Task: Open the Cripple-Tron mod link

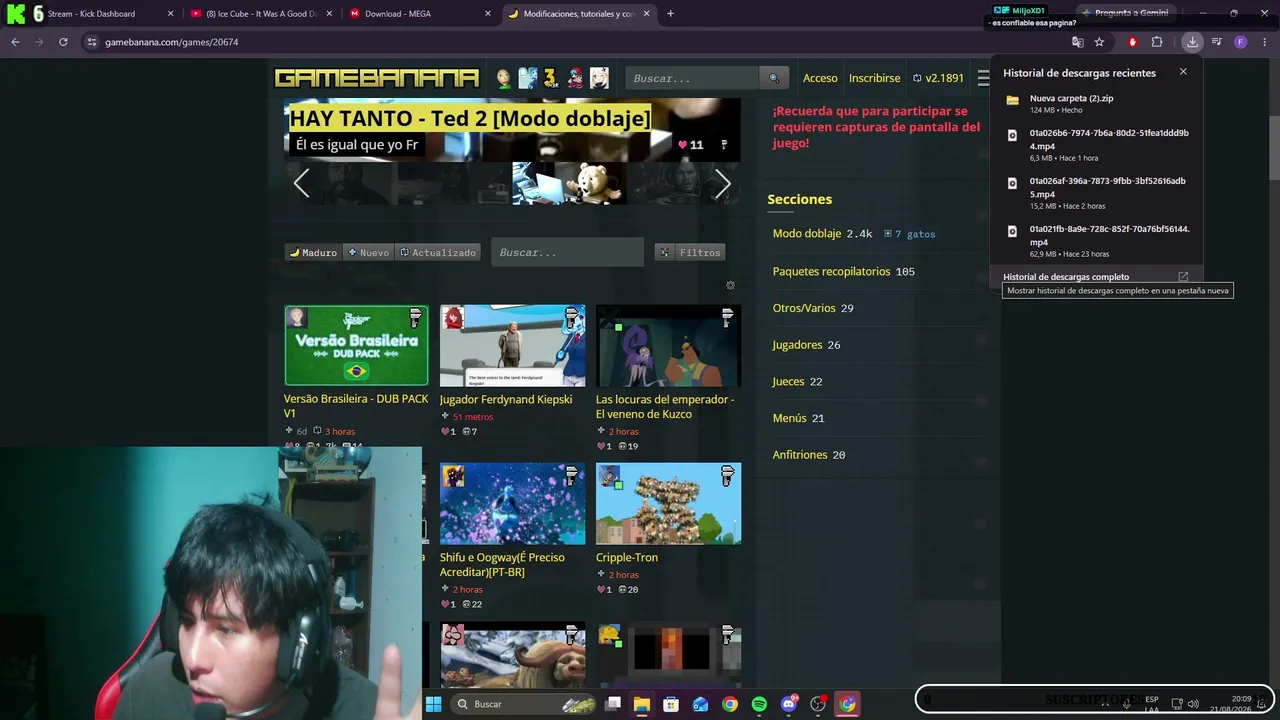Action: tap(627, 557)
